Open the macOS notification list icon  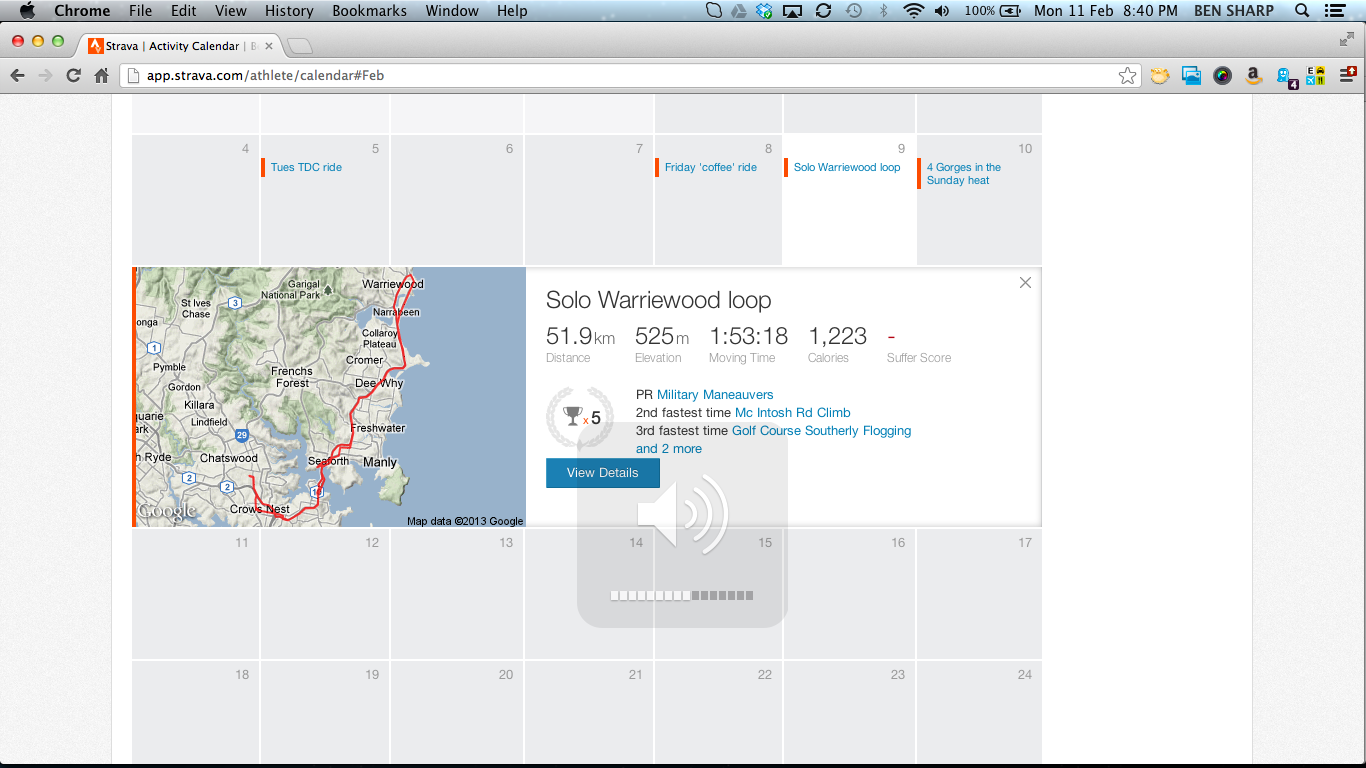click(x=1334, y=11)
